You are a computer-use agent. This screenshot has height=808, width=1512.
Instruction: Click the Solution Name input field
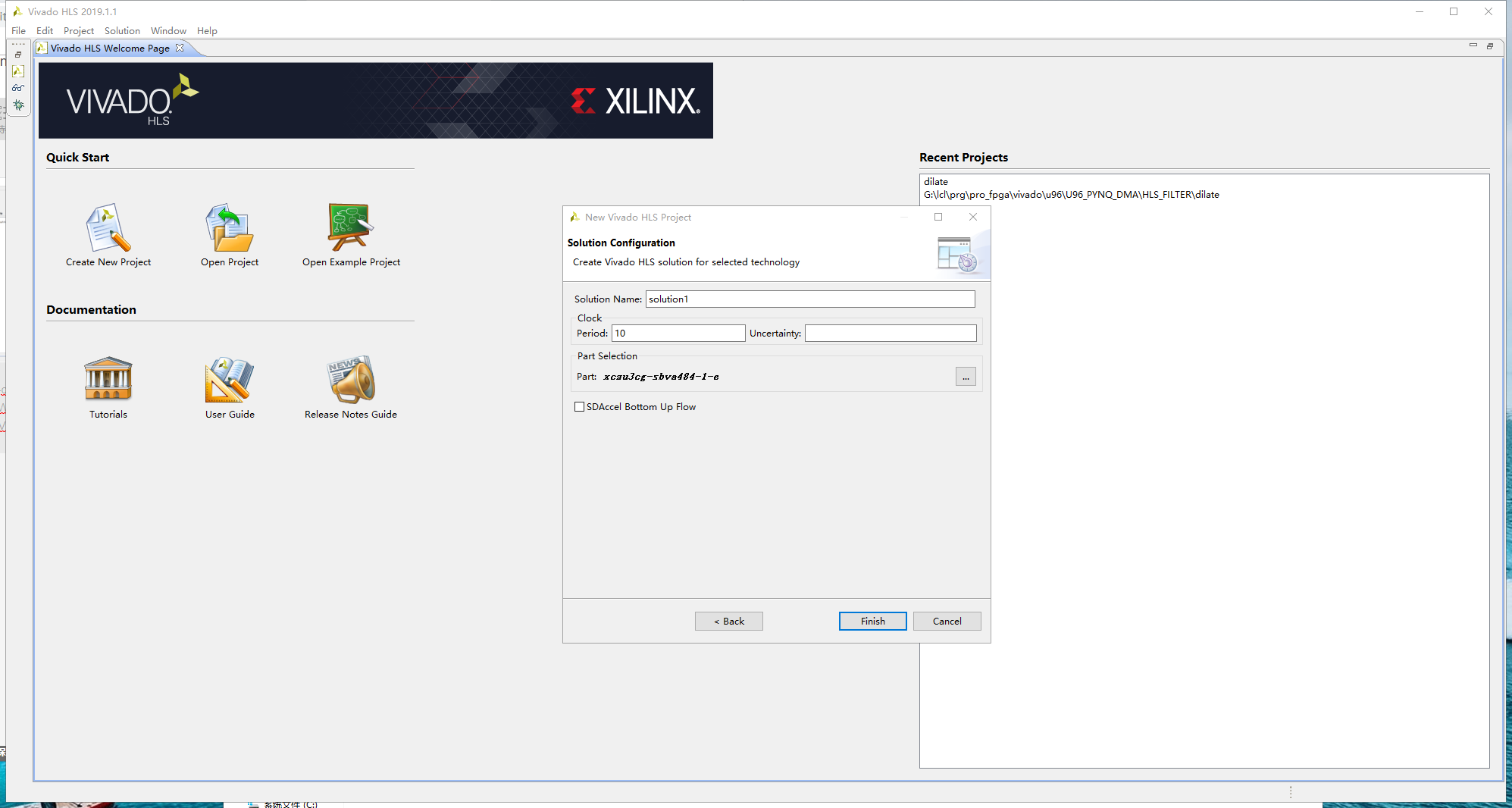810,299
